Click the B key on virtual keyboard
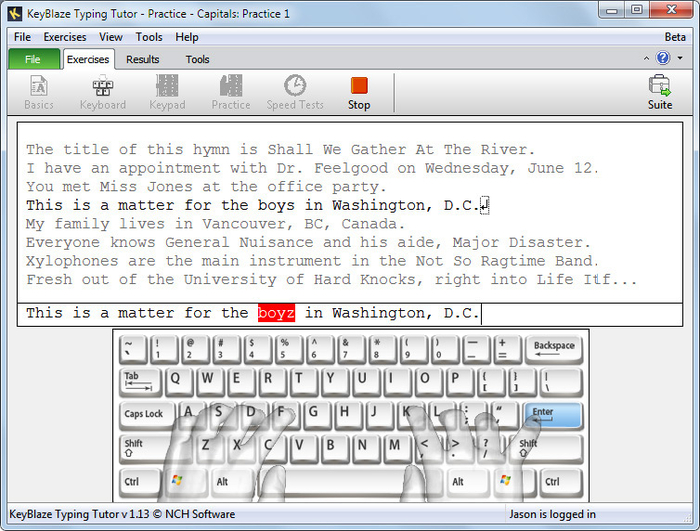The width and height of the screenshot is (700, 531). point(335,449)
